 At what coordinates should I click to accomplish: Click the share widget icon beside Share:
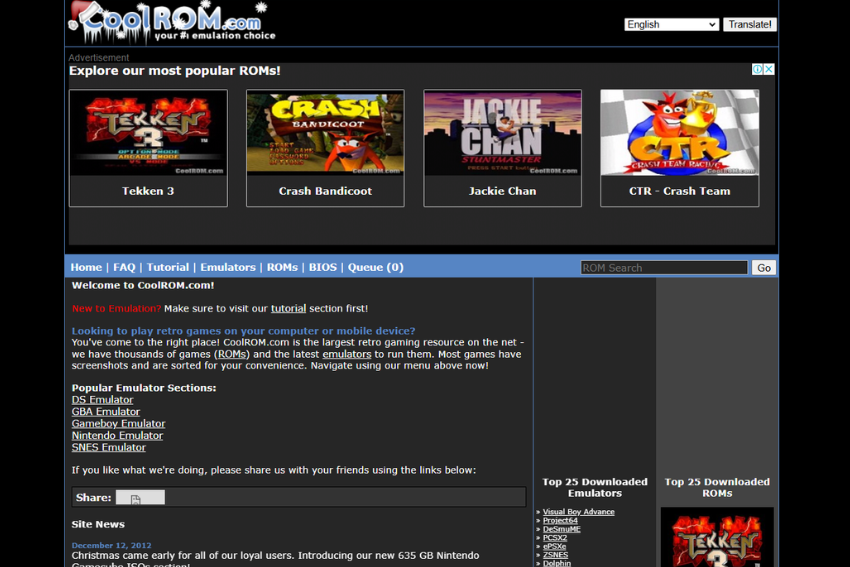tap(140, 498)
